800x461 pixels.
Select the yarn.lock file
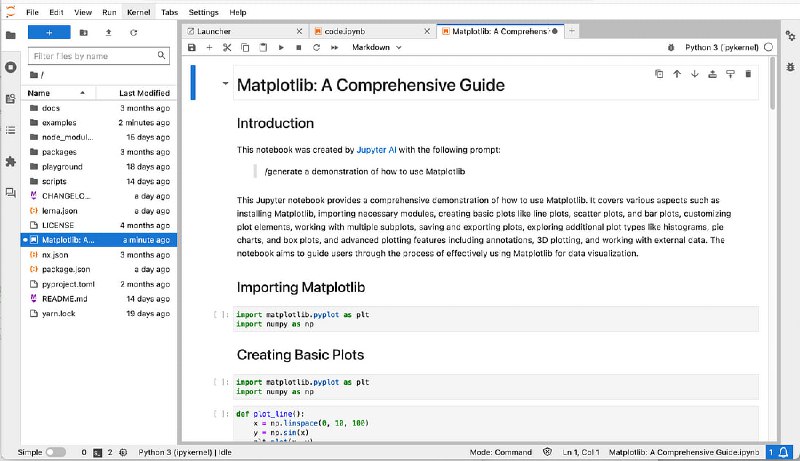[x=98, y=314]
